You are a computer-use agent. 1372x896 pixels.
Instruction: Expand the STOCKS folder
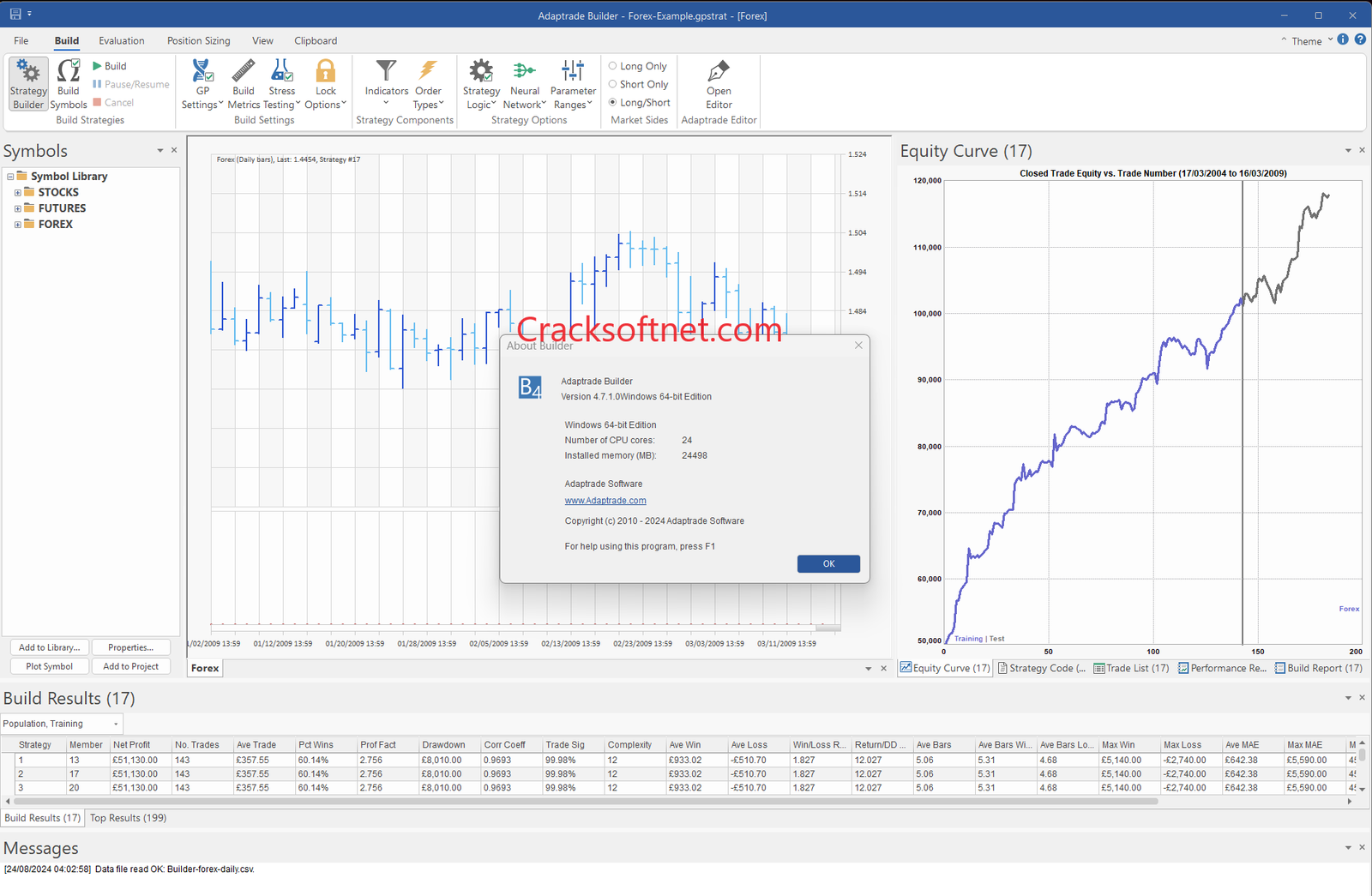point(17,193)
